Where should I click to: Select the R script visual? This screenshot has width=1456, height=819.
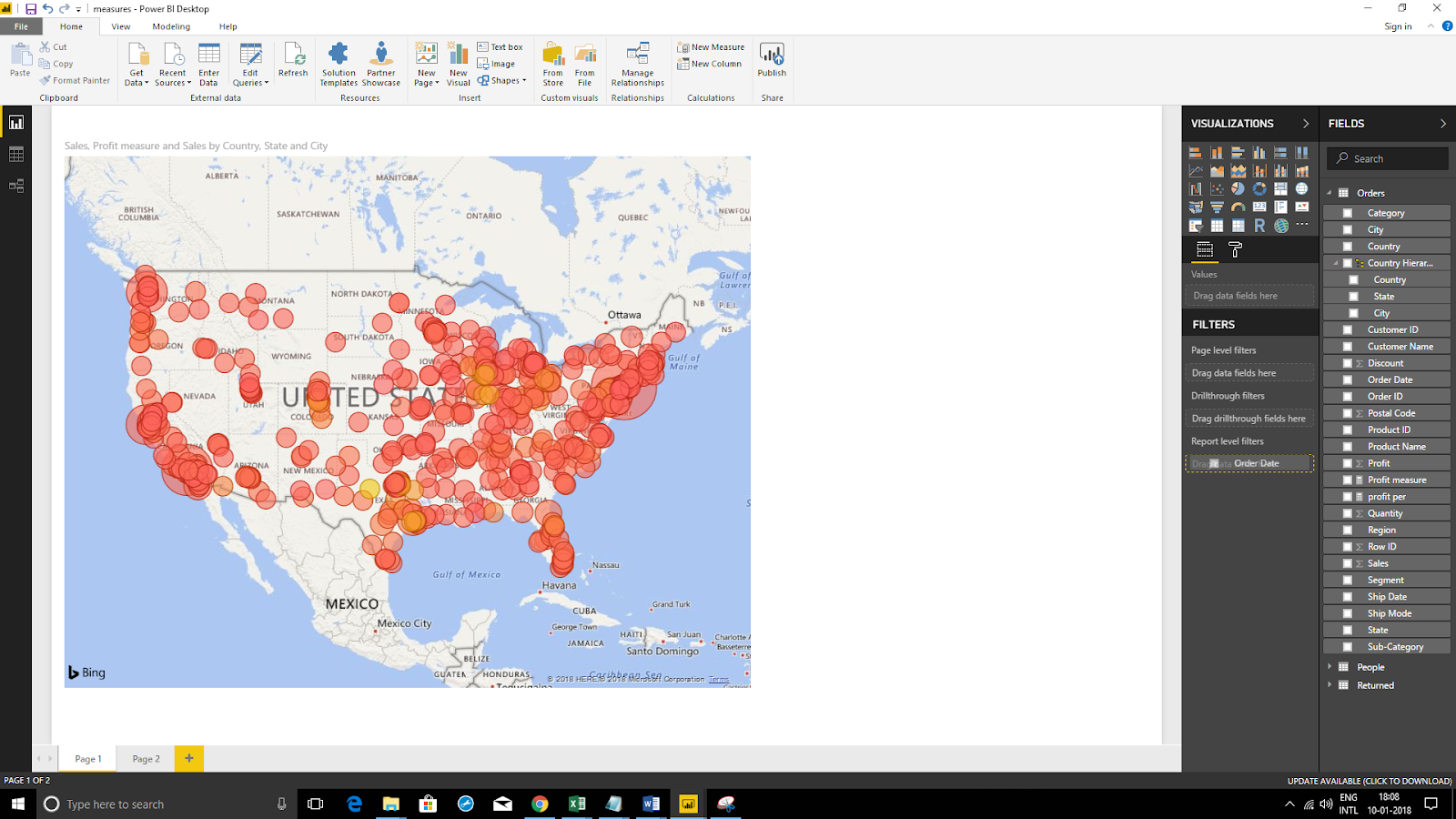[x=1259, y=226]
